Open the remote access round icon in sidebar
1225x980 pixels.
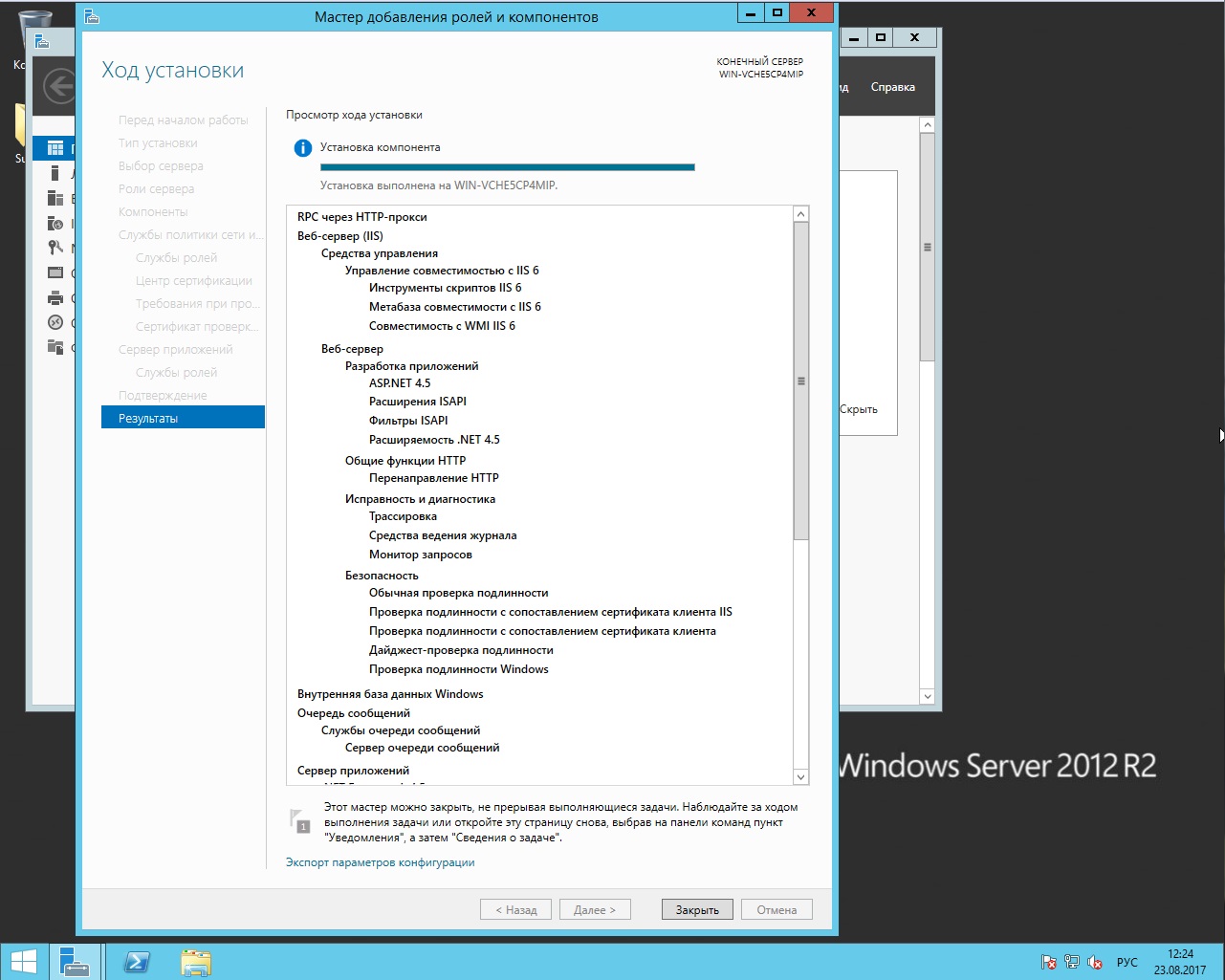[x=55, y=322]
